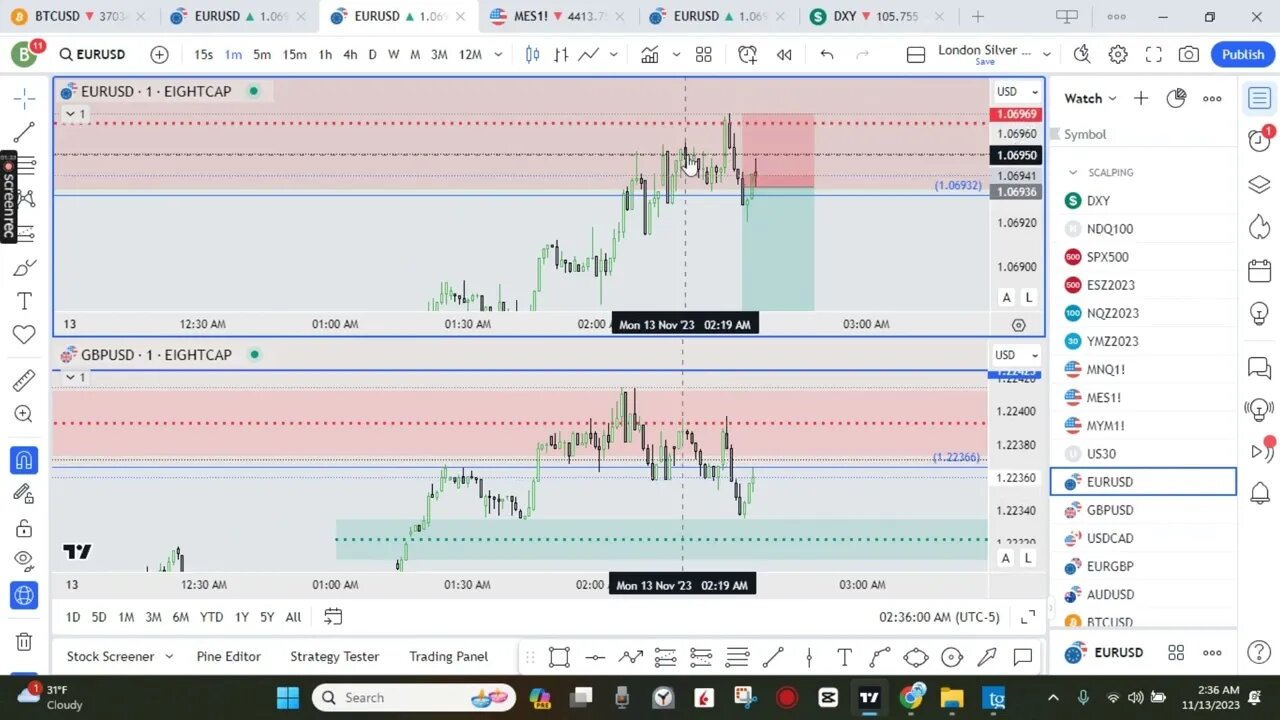Viewport: 1280px width, 720px height.
Task: Open the GBPUSD chart USD currency dropdown
Action: [x=1017, y=355]
